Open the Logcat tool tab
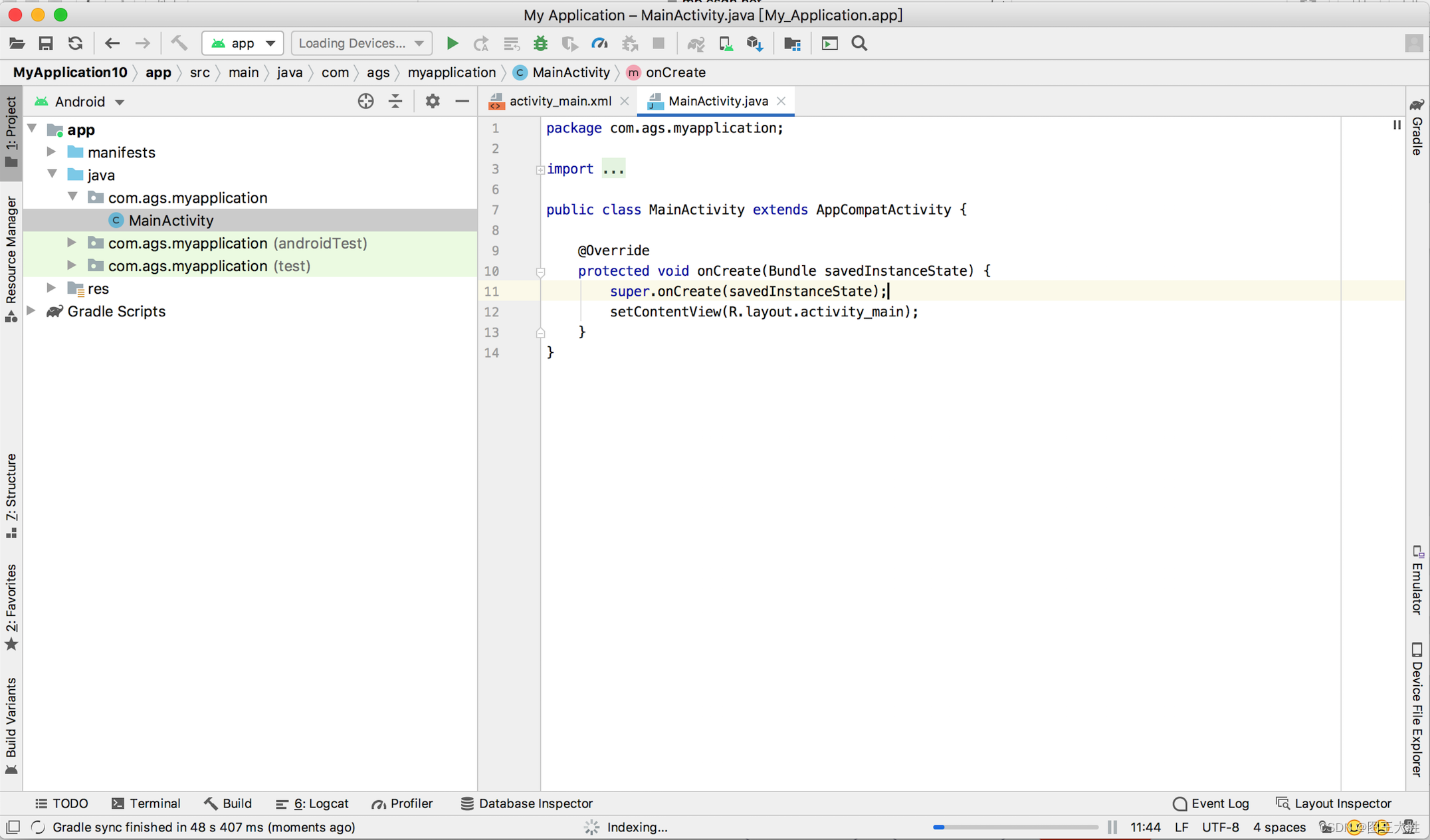 click(x=312, y=803)
